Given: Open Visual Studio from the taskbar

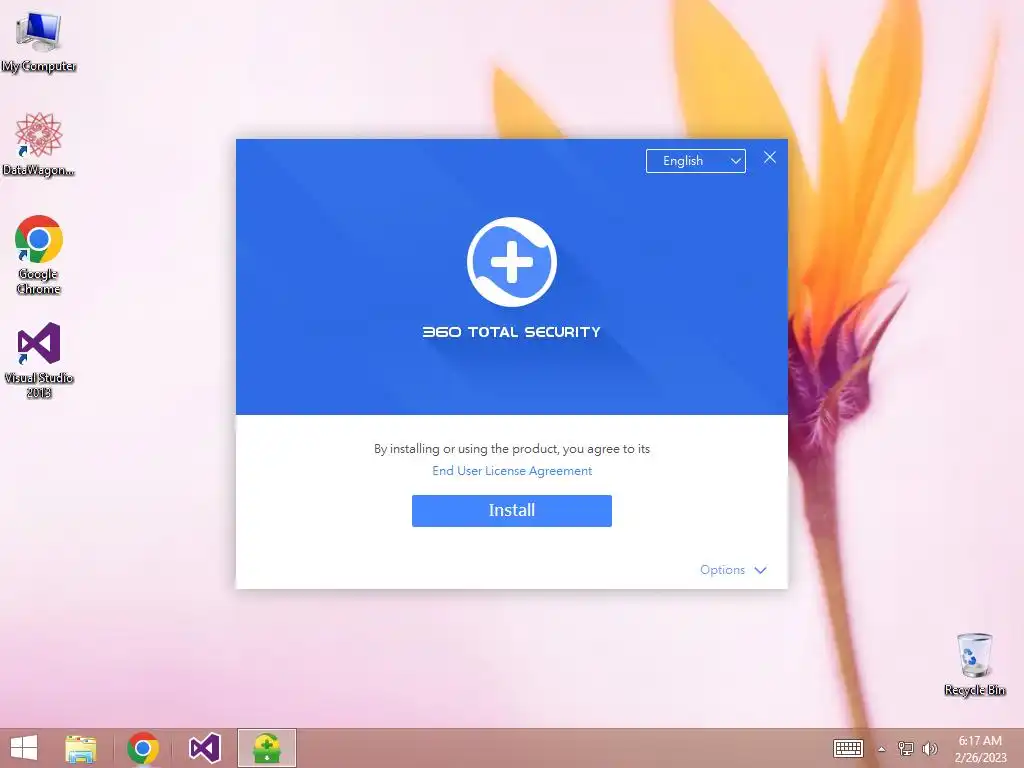Looking at the screenshot, I should tap(204, 748).
